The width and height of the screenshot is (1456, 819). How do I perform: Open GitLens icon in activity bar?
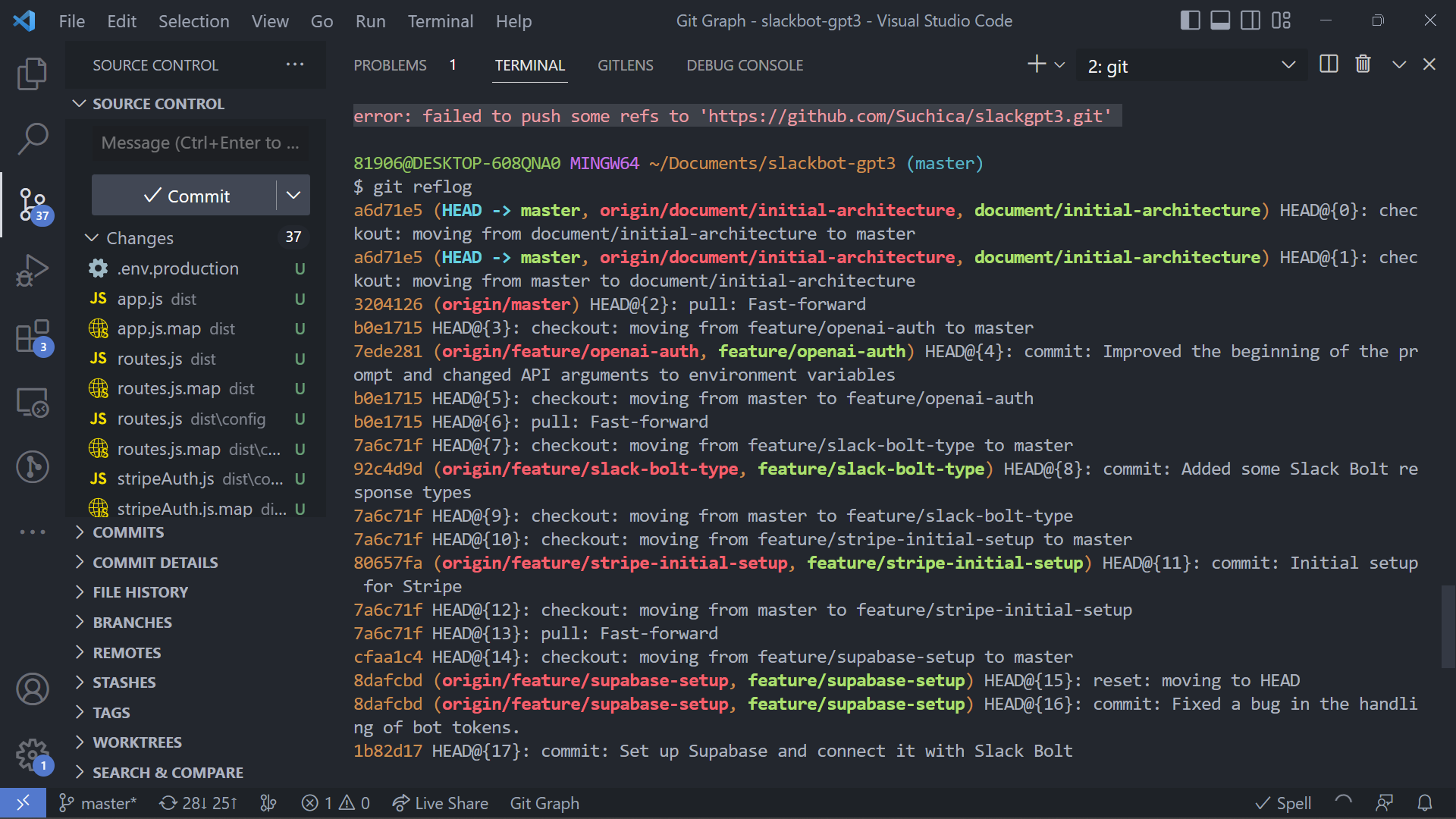(x=32, y=466)
